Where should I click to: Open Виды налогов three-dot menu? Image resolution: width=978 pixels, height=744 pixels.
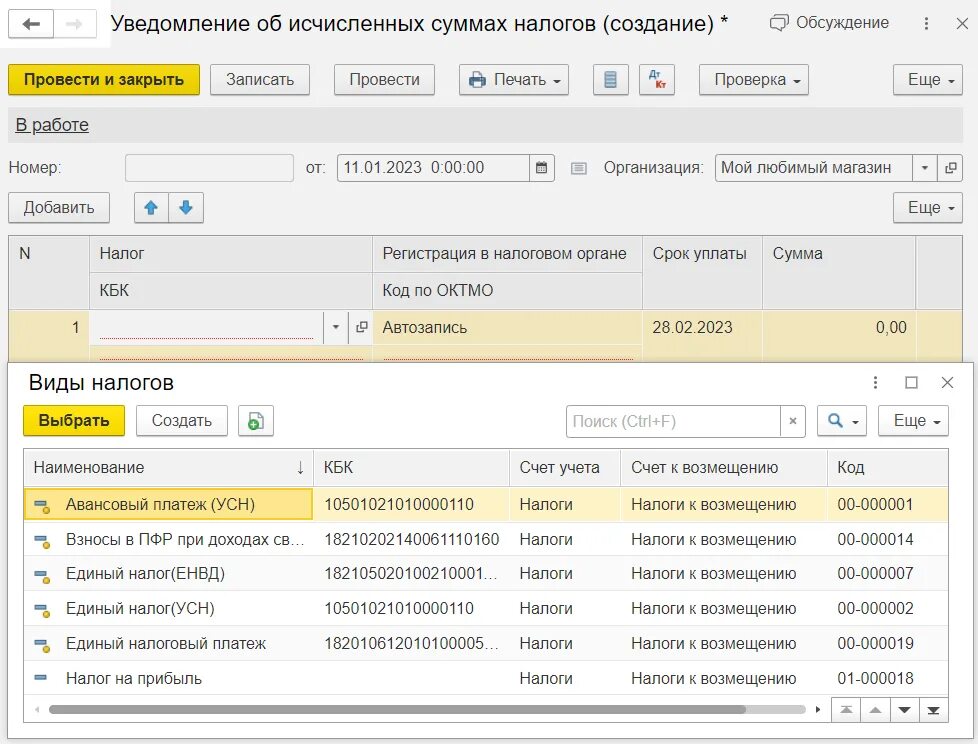875,383
